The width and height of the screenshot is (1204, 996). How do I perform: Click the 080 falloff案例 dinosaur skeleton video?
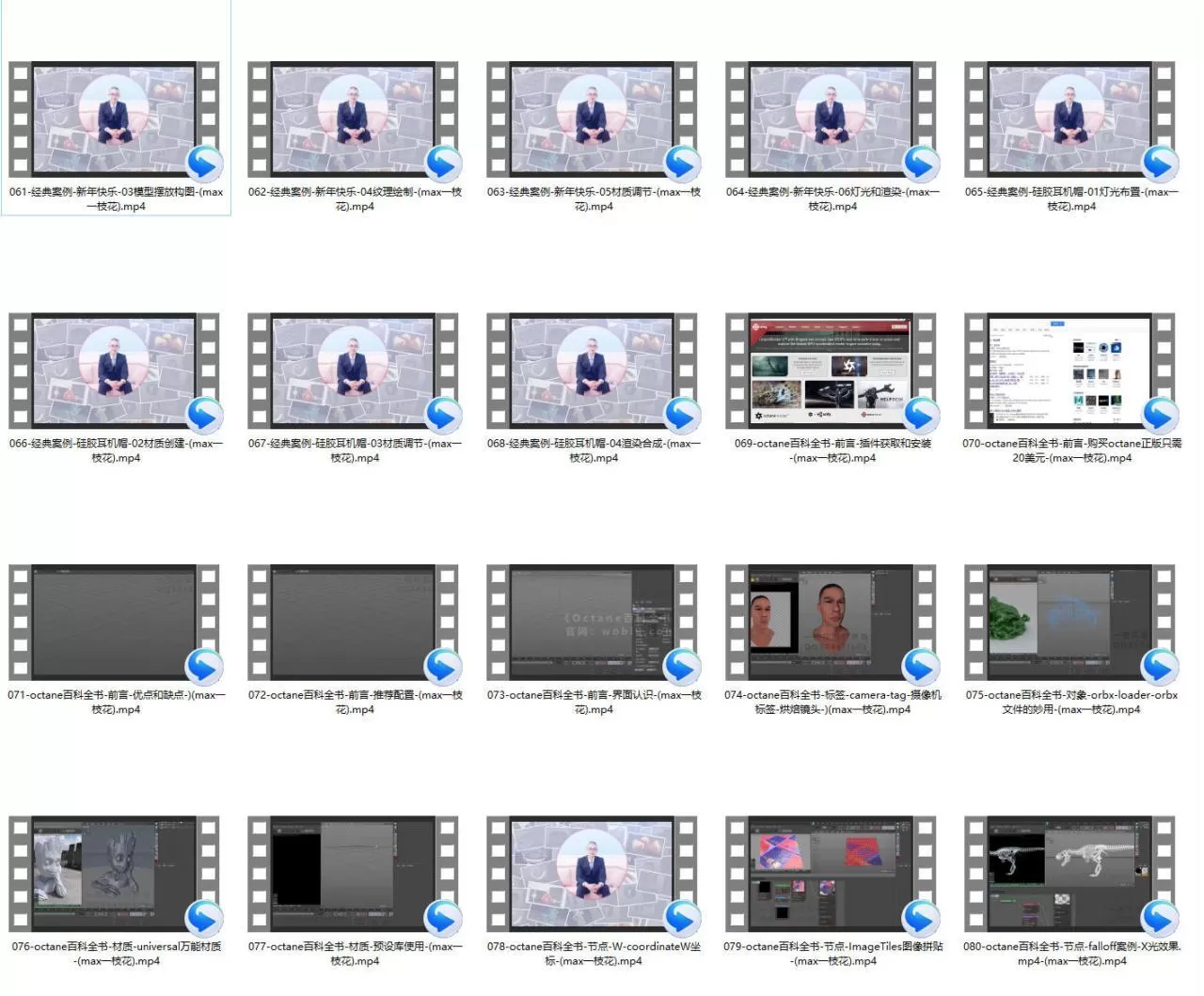click(x=1070, y=873)
